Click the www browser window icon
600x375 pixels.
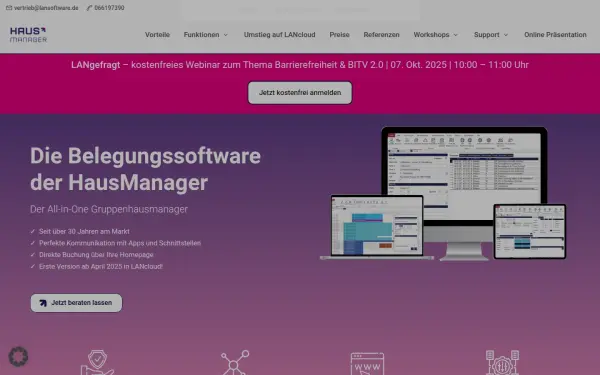coord(367,364)
